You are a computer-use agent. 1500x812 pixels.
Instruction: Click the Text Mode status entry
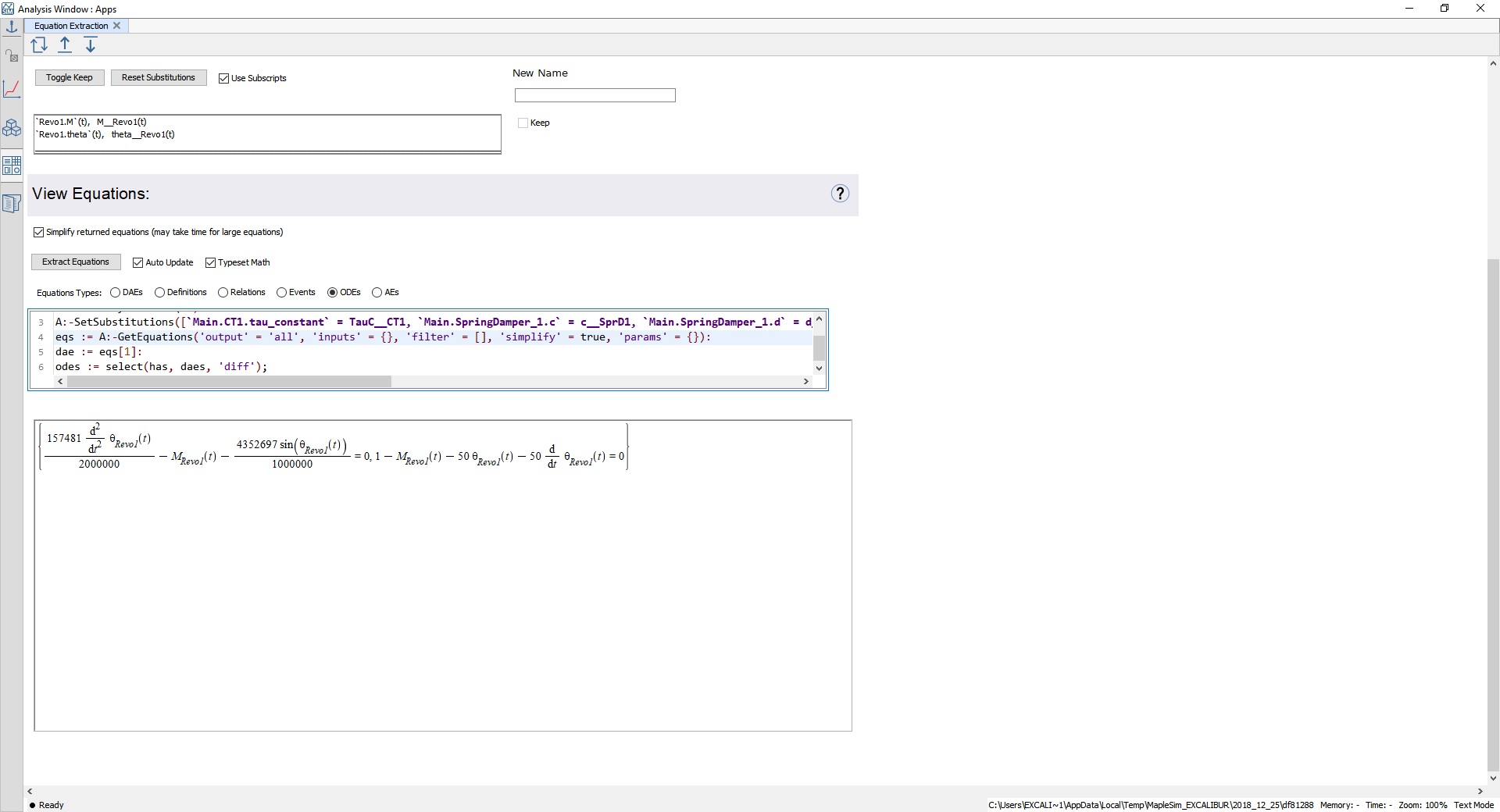click(x=1474, y=805)
